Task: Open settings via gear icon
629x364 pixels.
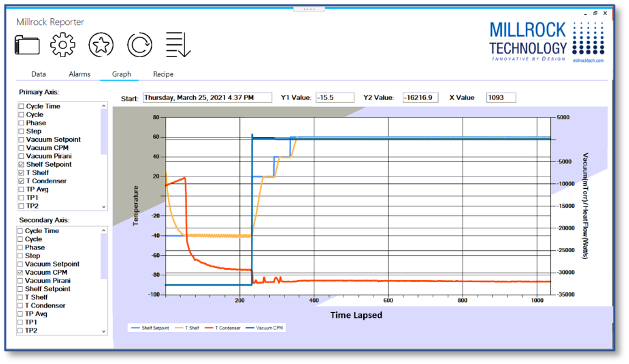Action: pos(62,45)
